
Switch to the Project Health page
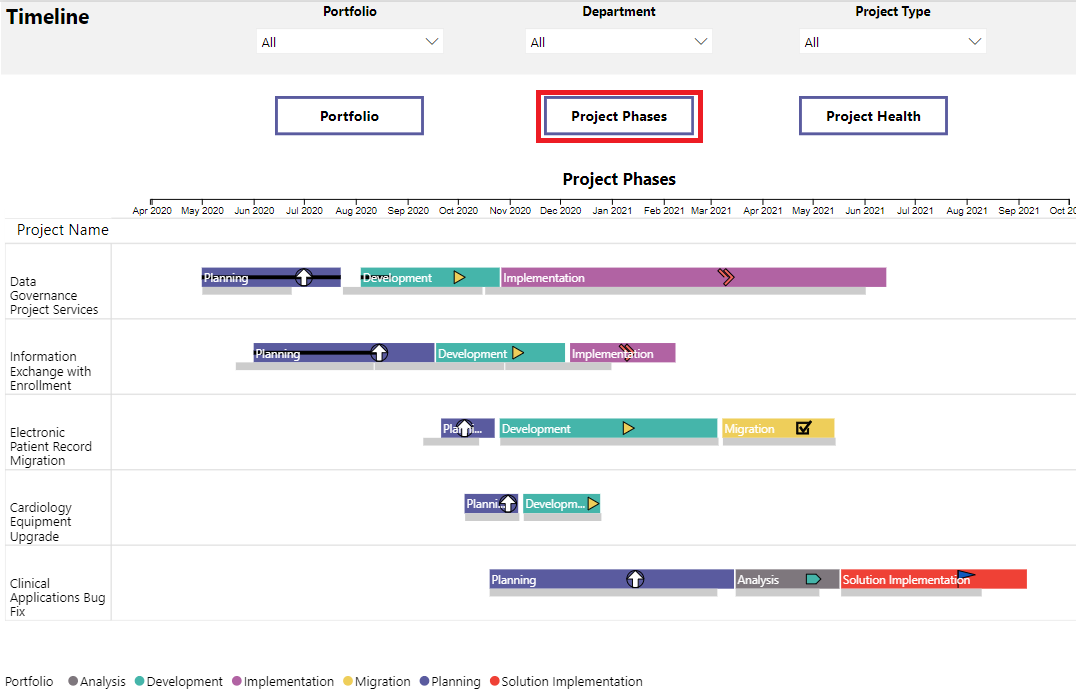click(872, 115)
